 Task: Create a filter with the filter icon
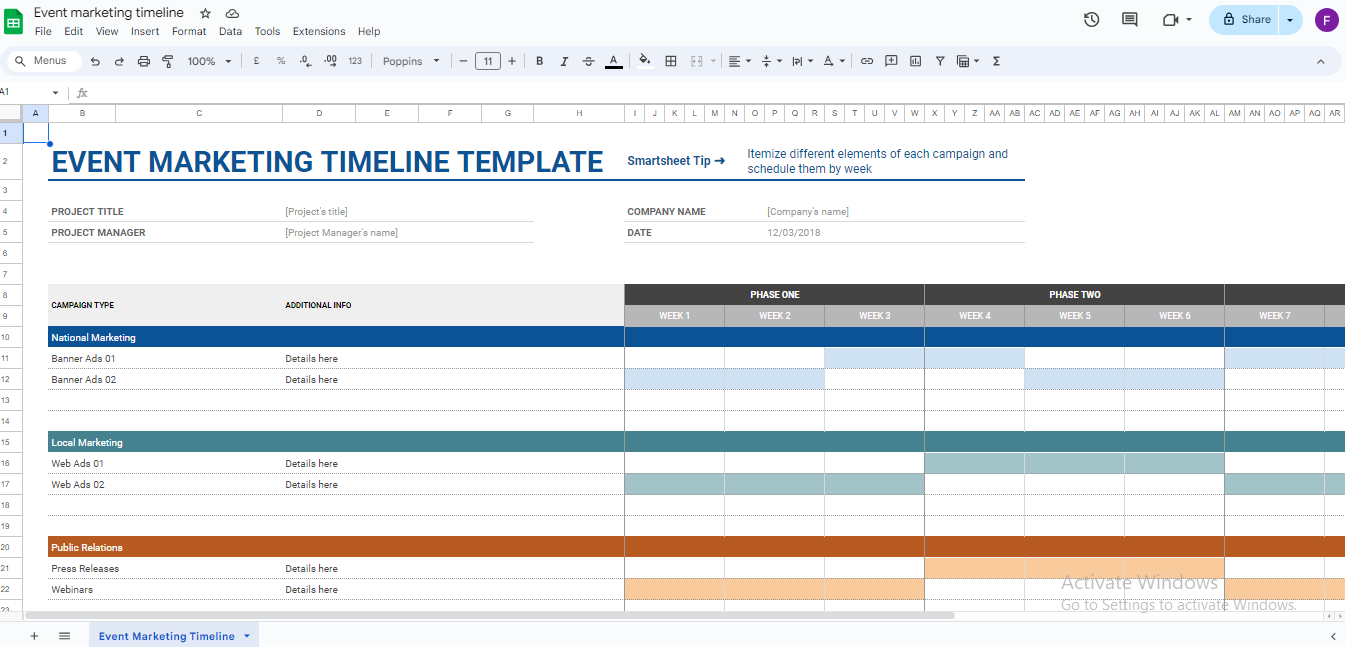(940, 61)
